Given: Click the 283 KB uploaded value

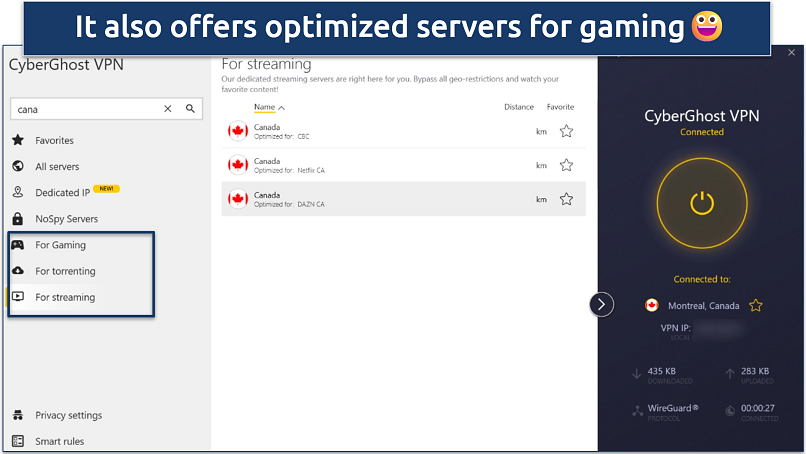Looking at the screenshot, I should 755,371.
